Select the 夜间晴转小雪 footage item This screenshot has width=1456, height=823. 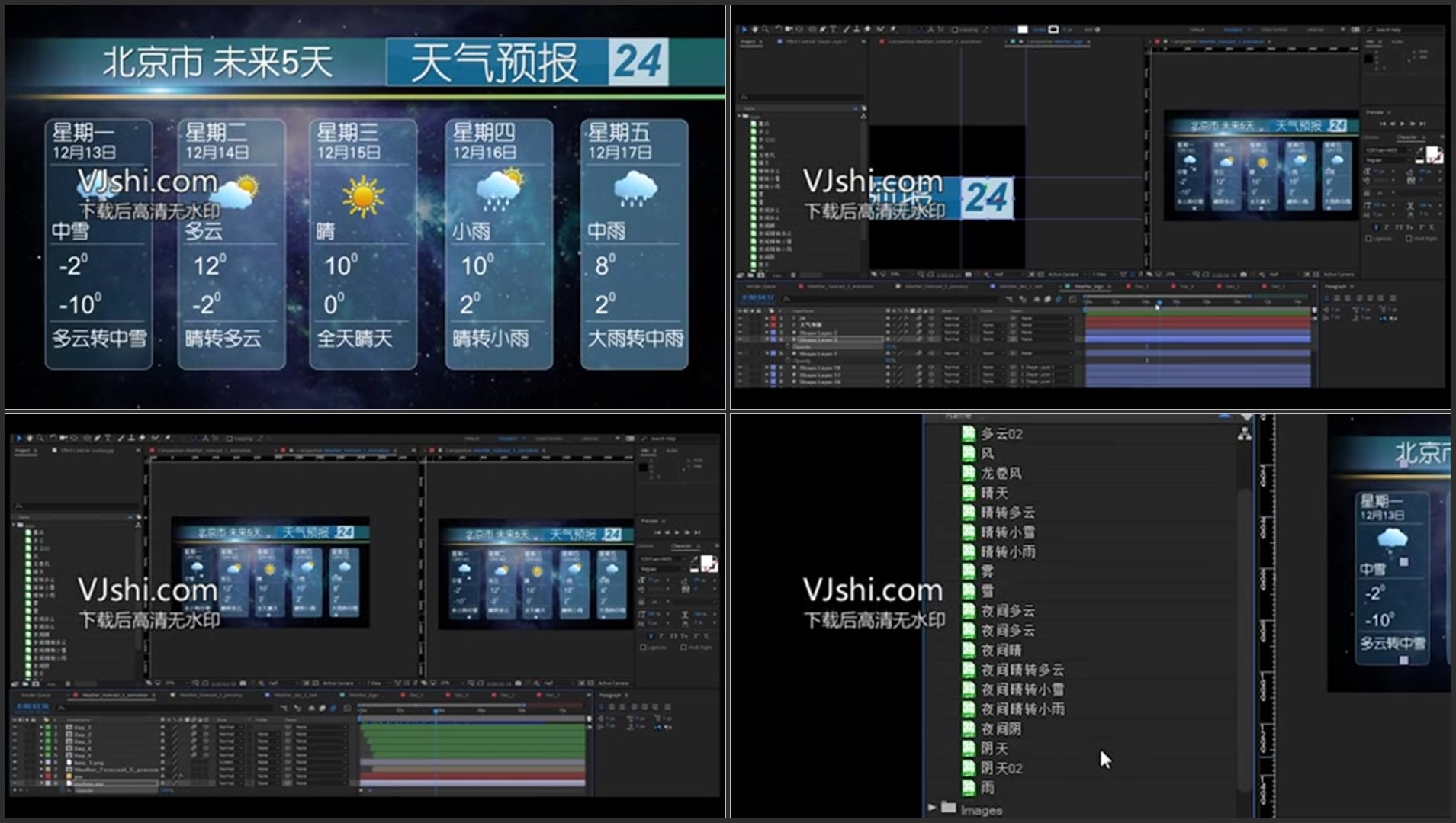tap(1022, 690)
